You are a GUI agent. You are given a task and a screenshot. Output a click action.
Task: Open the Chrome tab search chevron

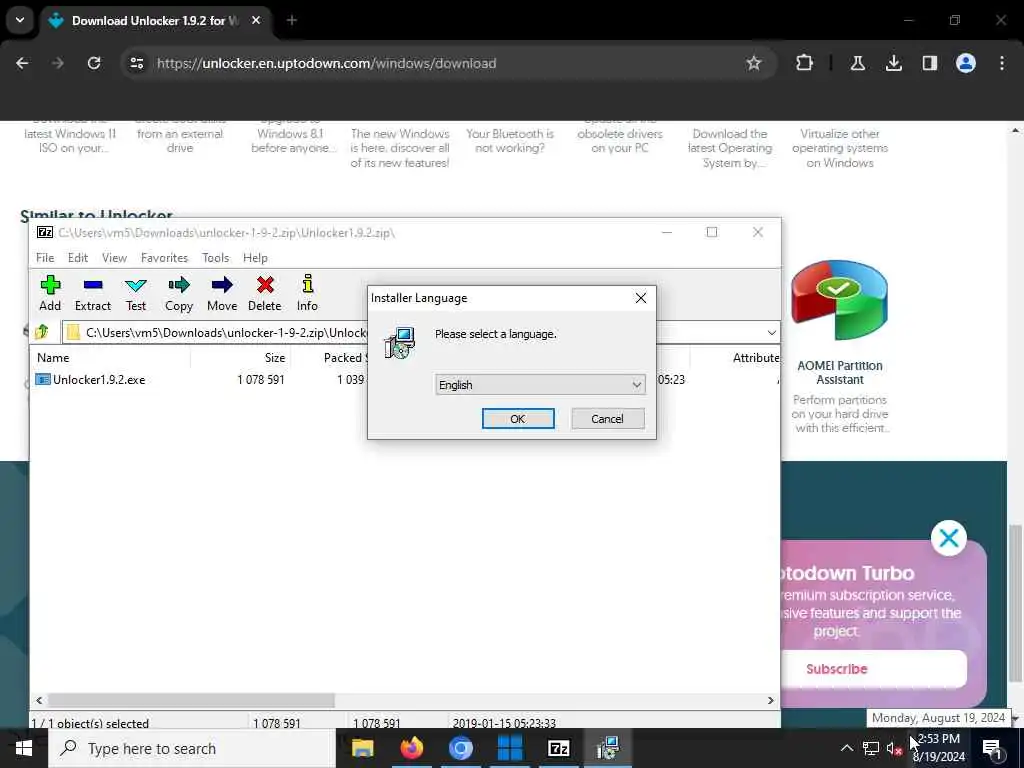[x=20, y=20]
